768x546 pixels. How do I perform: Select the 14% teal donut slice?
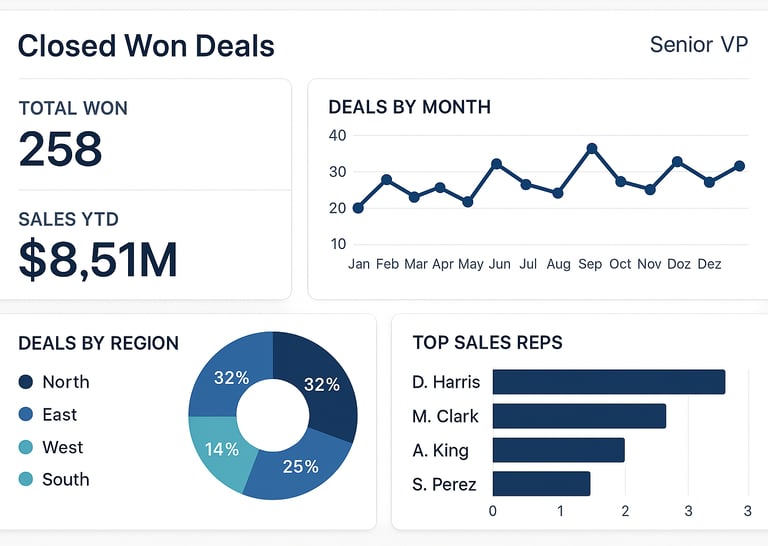[x=220, y=450]
